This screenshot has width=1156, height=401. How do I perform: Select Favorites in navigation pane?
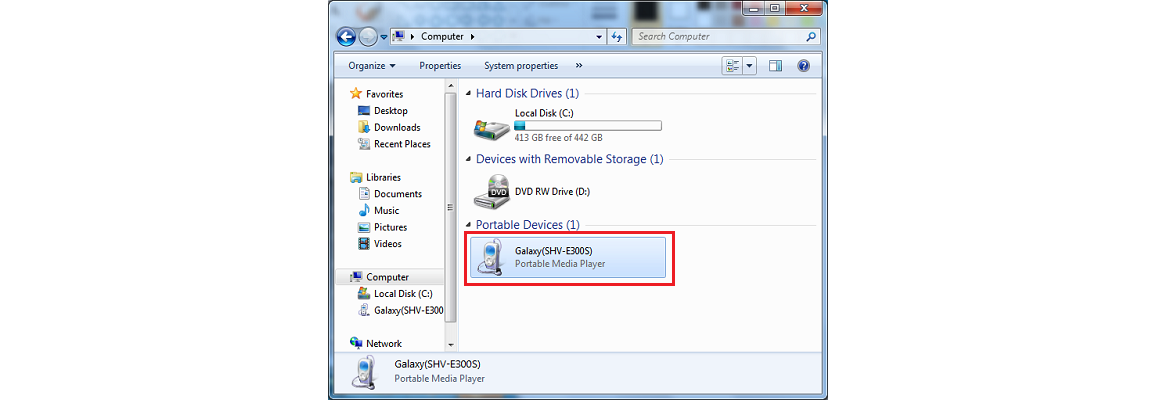pyautogui.click(x=384, y=94)
